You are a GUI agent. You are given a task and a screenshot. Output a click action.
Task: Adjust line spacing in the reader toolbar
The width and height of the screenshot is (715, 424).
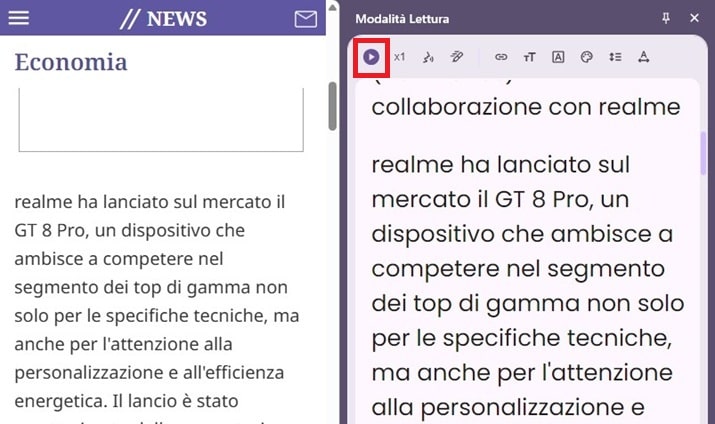pyautogui.click(x=615, y=57)
